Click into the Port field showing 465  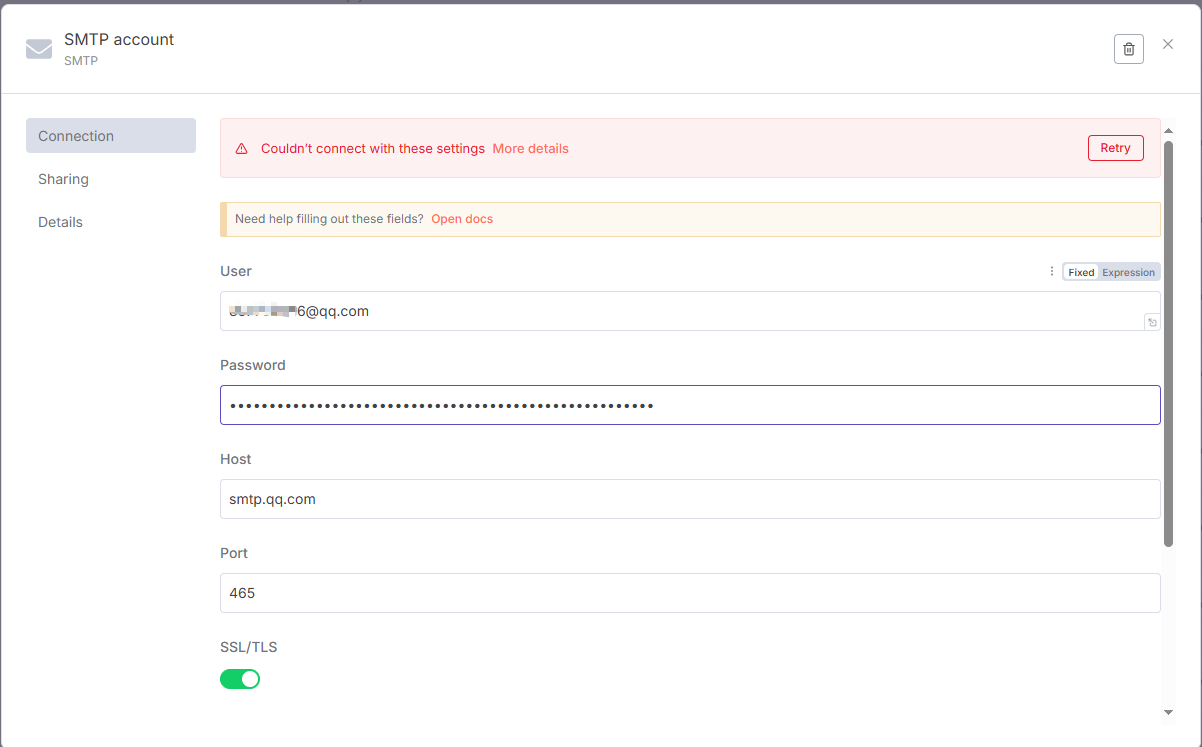click(x=690, y=593)
